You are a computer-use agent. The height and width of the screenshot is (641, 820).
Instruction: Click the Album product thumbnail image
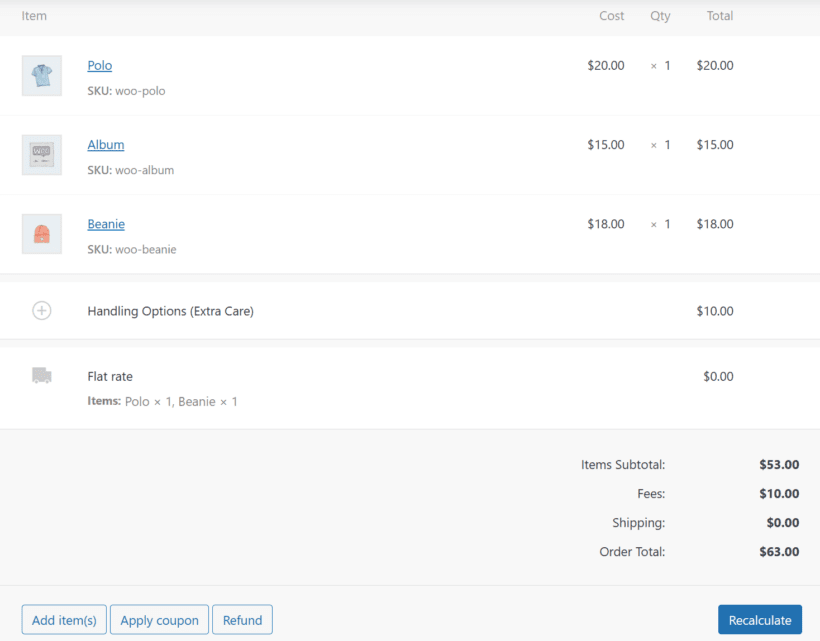[41, 154]
